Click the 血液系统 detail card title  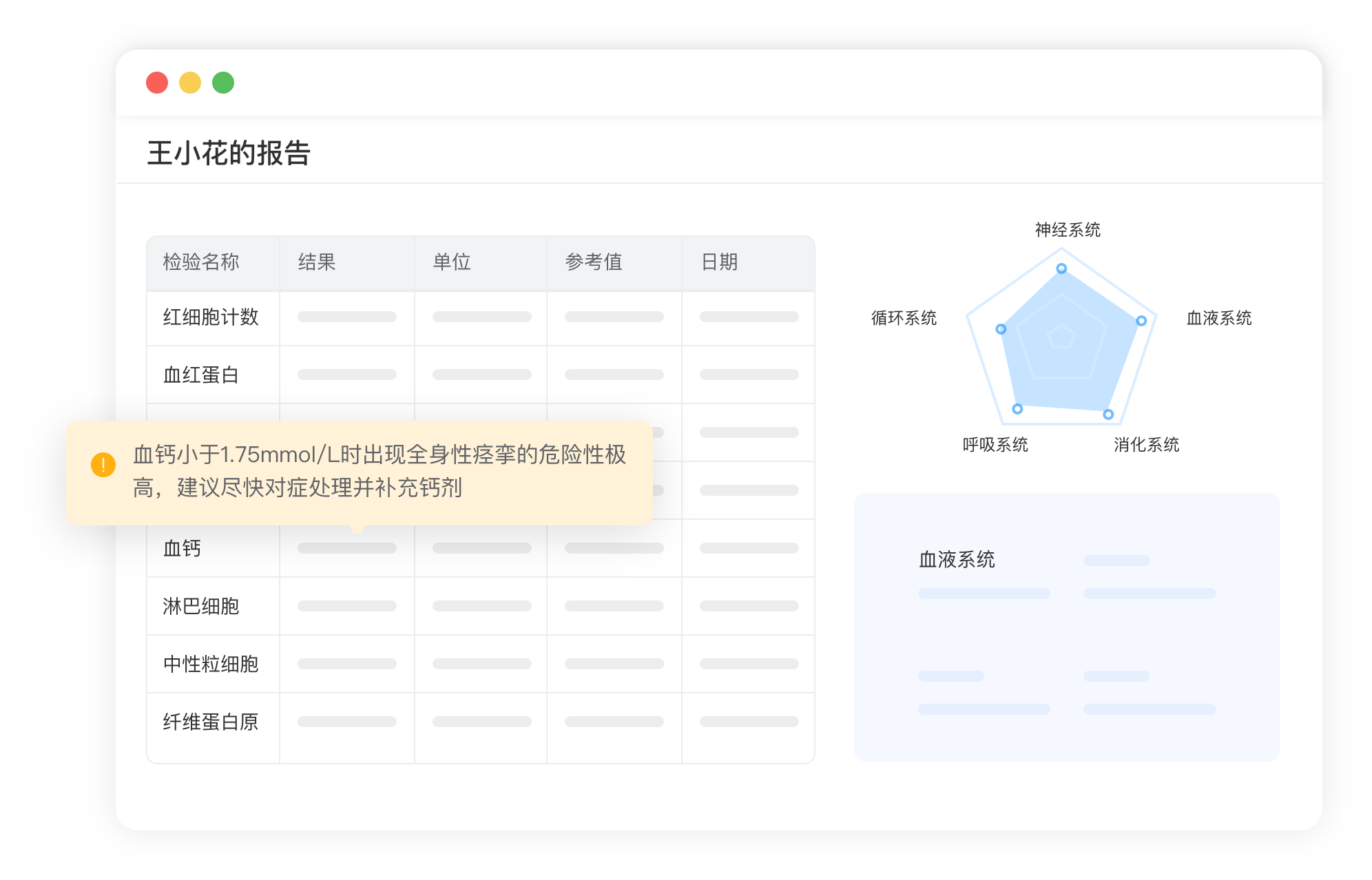(x=957, y=560)
